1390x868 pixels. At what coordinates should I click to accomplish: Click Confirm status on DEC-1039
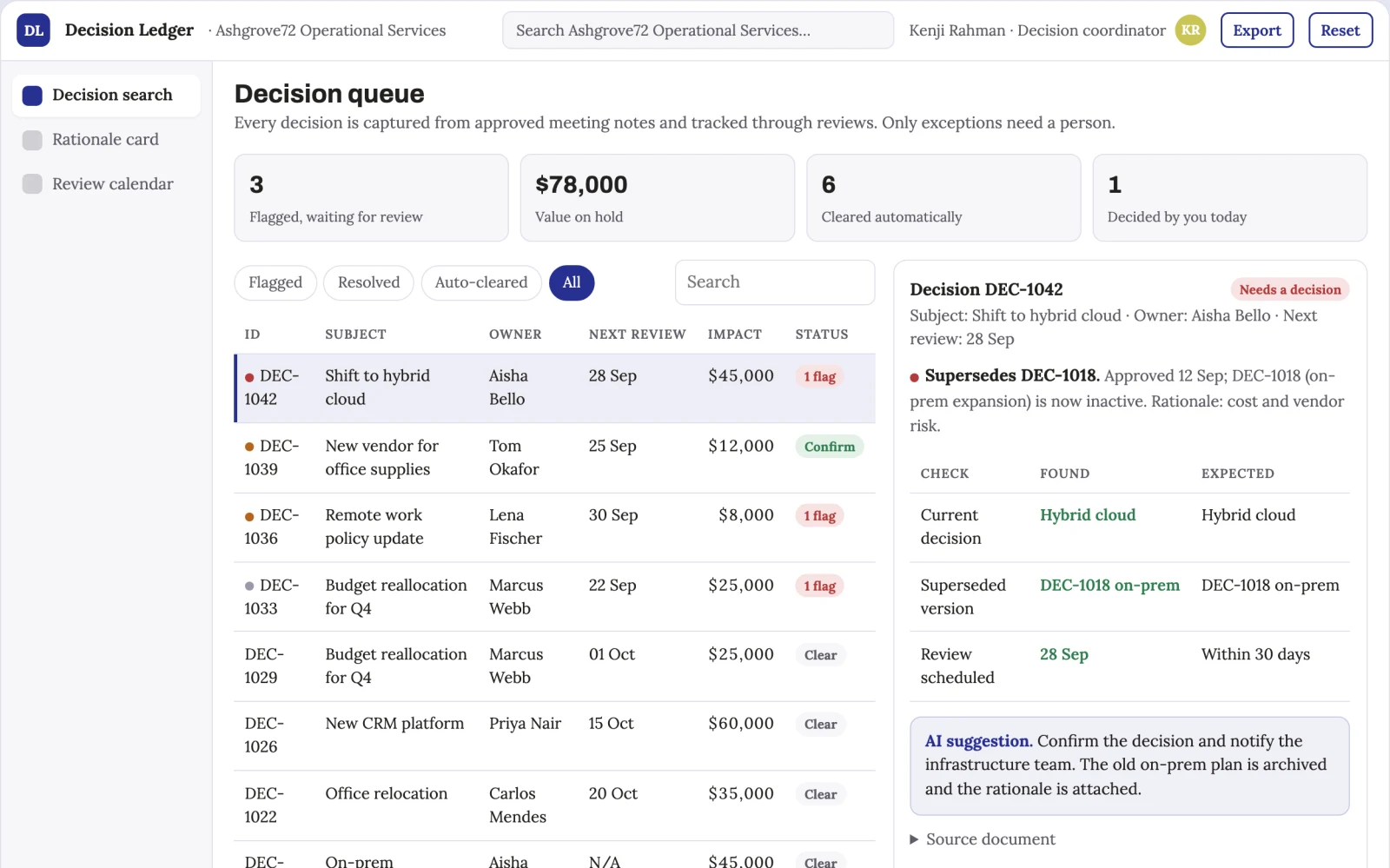click(829, 447)
